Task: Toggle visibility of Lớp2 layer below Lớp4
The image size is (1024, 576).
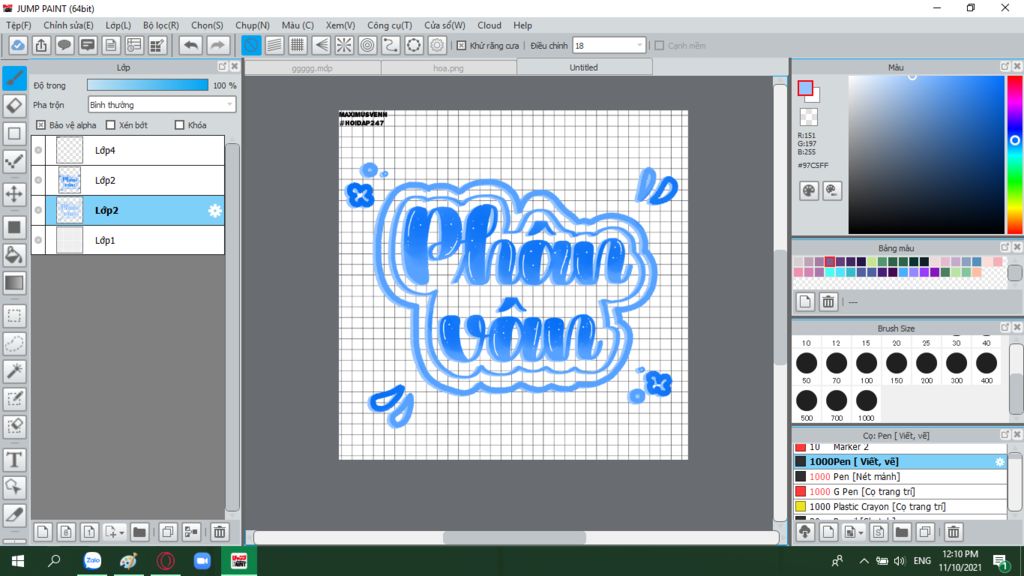Action: [x=39, y=180]
